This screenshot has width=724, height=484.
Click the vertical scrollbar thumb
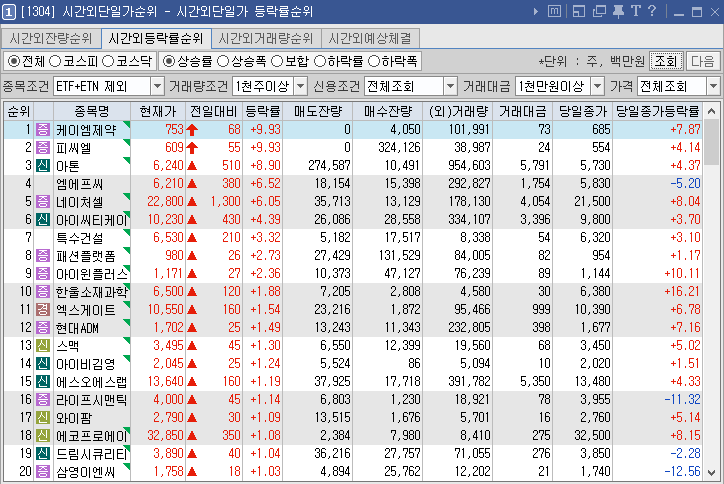(x=712, y=141)
